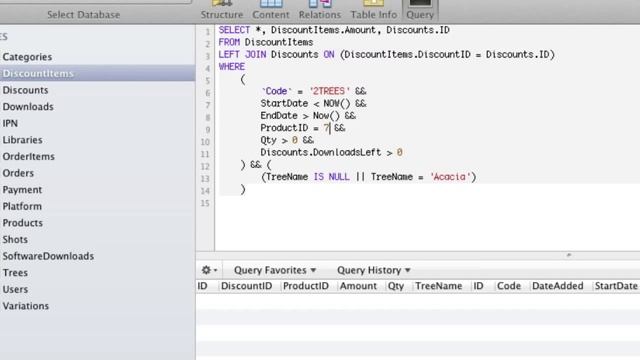Image resolution: width=640 pixels, height=360 pixels.
Task: Open the Query Favorites dropdown
Action: pyautogui.click(x=275, y=270)
